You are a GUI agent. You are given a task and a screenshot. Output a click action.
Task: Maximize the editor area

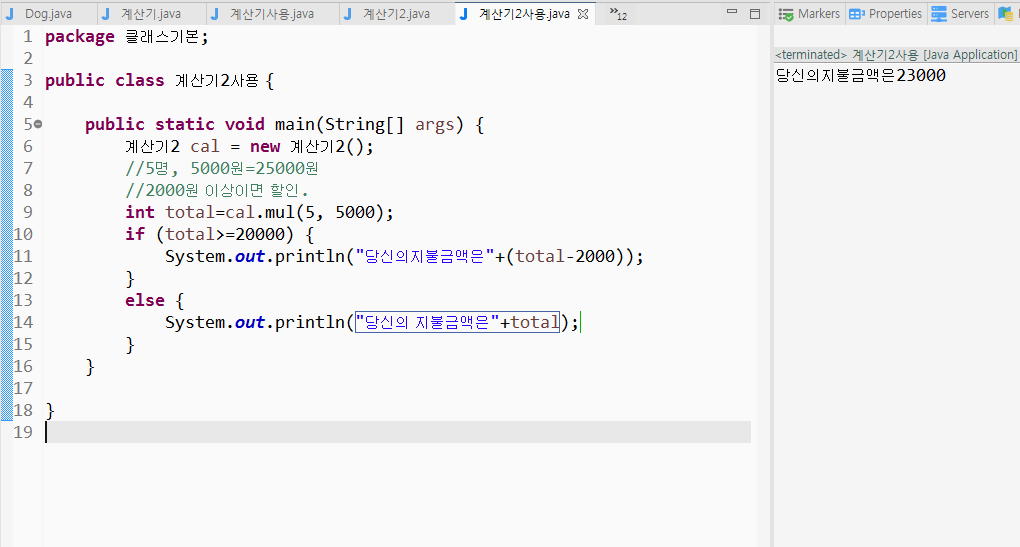(755, 14)
